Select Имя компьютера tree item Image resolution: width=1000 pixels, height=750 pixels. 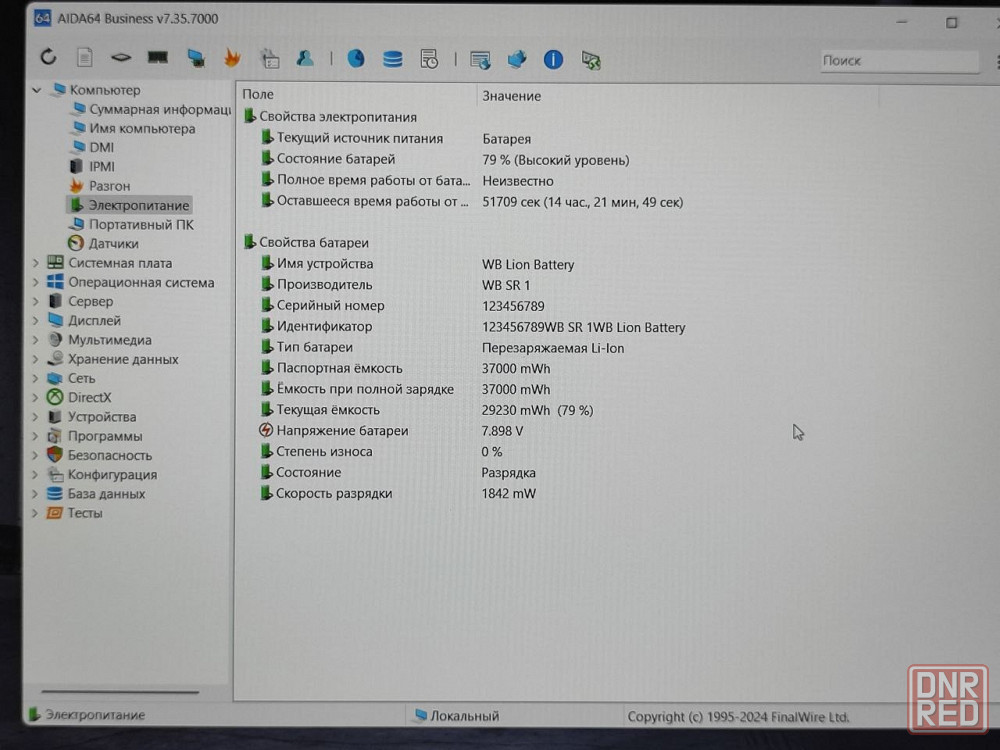(134, 128)
